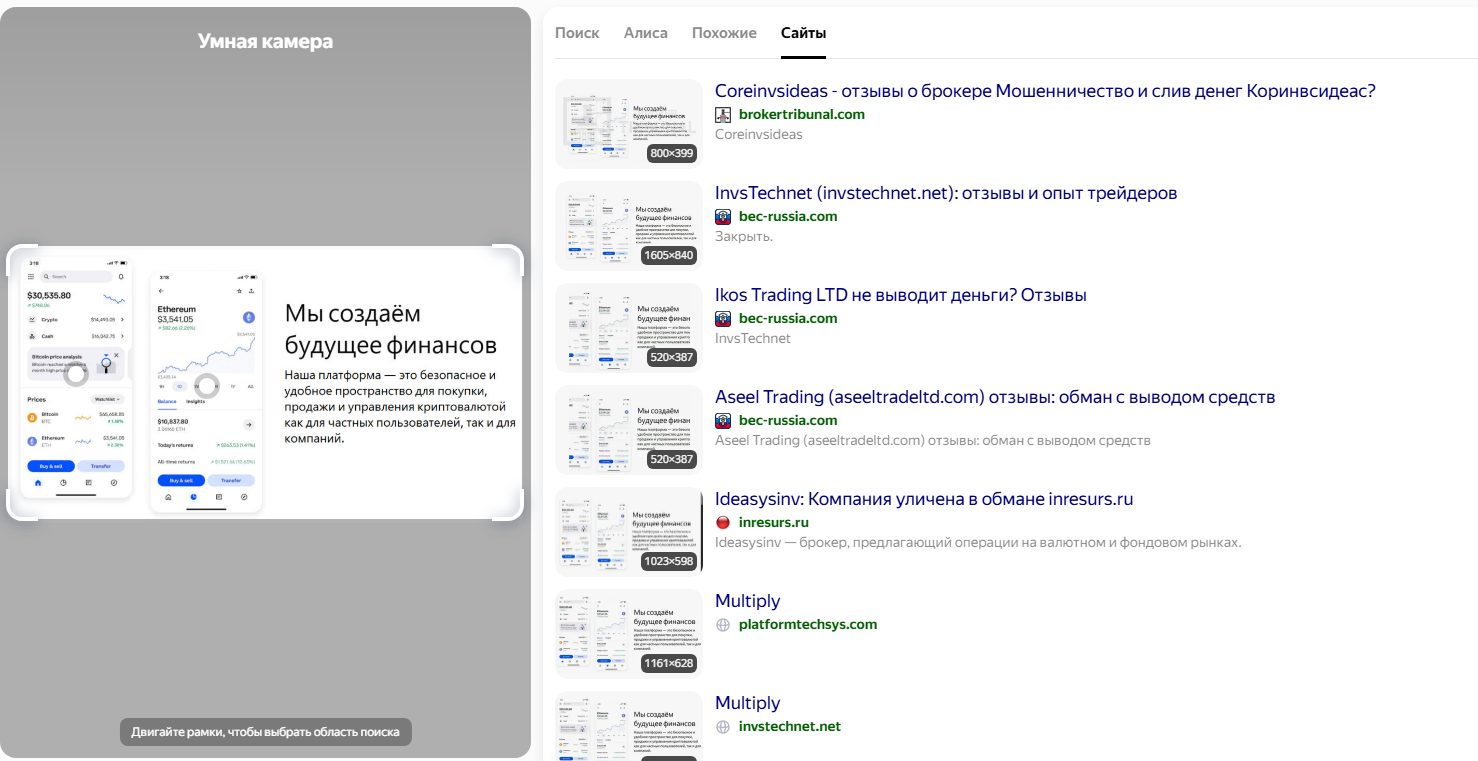The image size is (1478, 761).
Task: Click favicon next to InvsTechnet result domain
Action: [724, 217]
